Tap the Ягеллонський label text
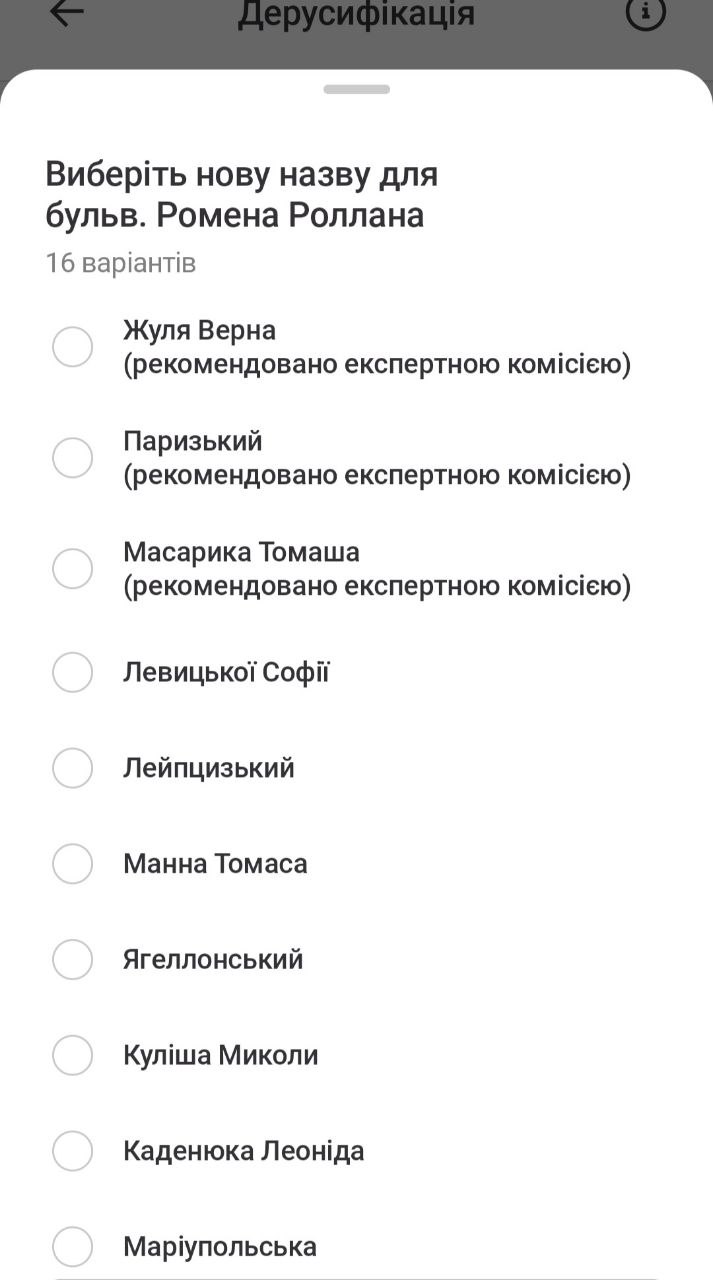 [213, 960]
